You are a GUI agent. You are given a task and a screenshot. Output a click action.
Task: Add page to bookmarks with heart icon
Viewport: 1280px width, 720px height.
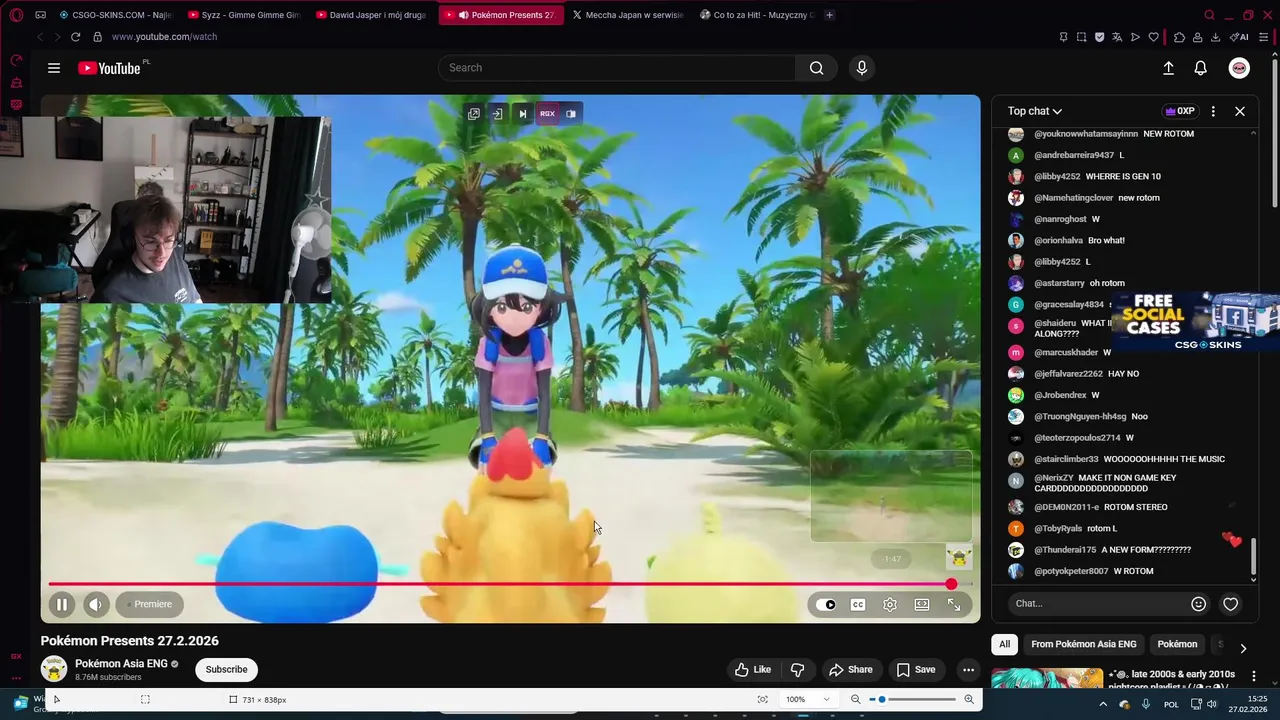tap(1153, 37)
